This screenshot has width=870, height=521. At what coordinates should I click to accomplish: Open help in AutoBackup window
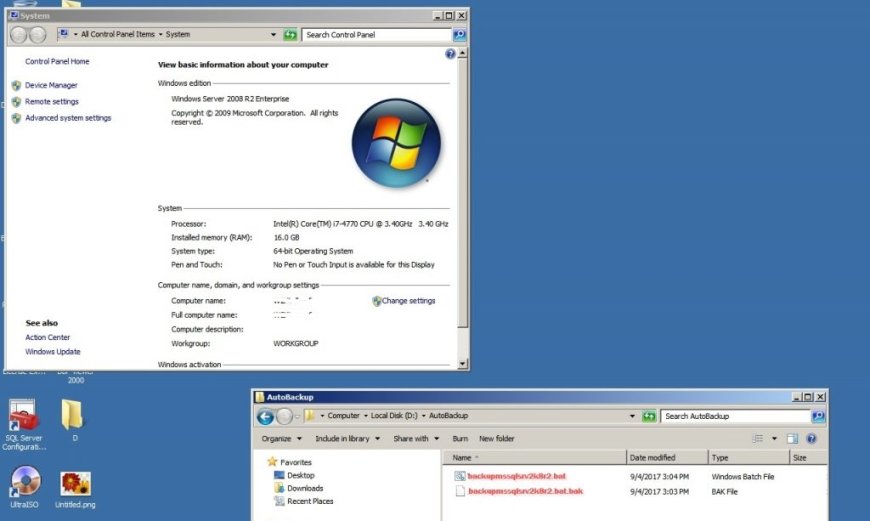(x=811, y=439)
